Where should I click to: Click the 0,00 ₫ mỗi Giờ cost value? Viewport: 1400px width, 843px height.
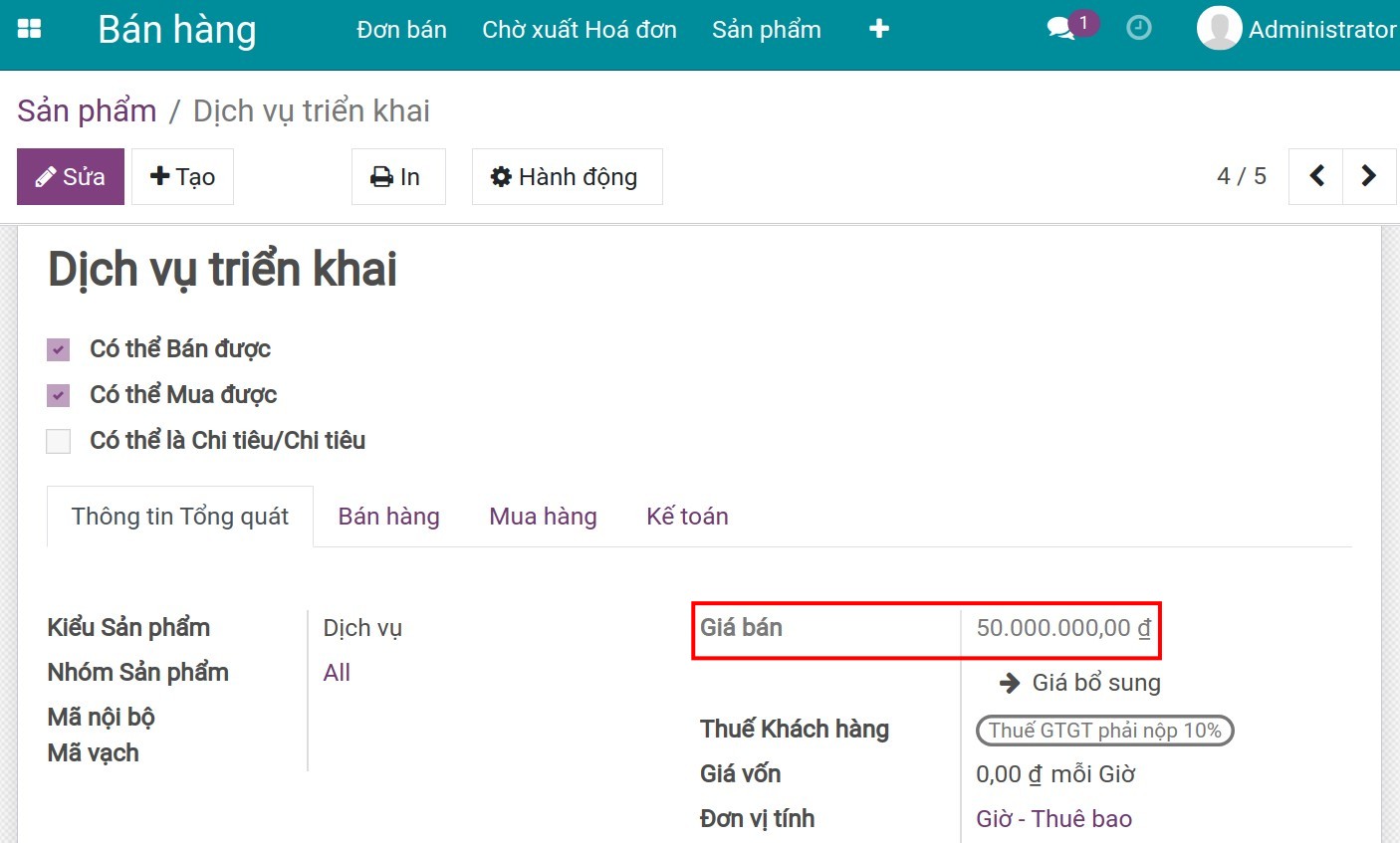(x=1055, y=774)
